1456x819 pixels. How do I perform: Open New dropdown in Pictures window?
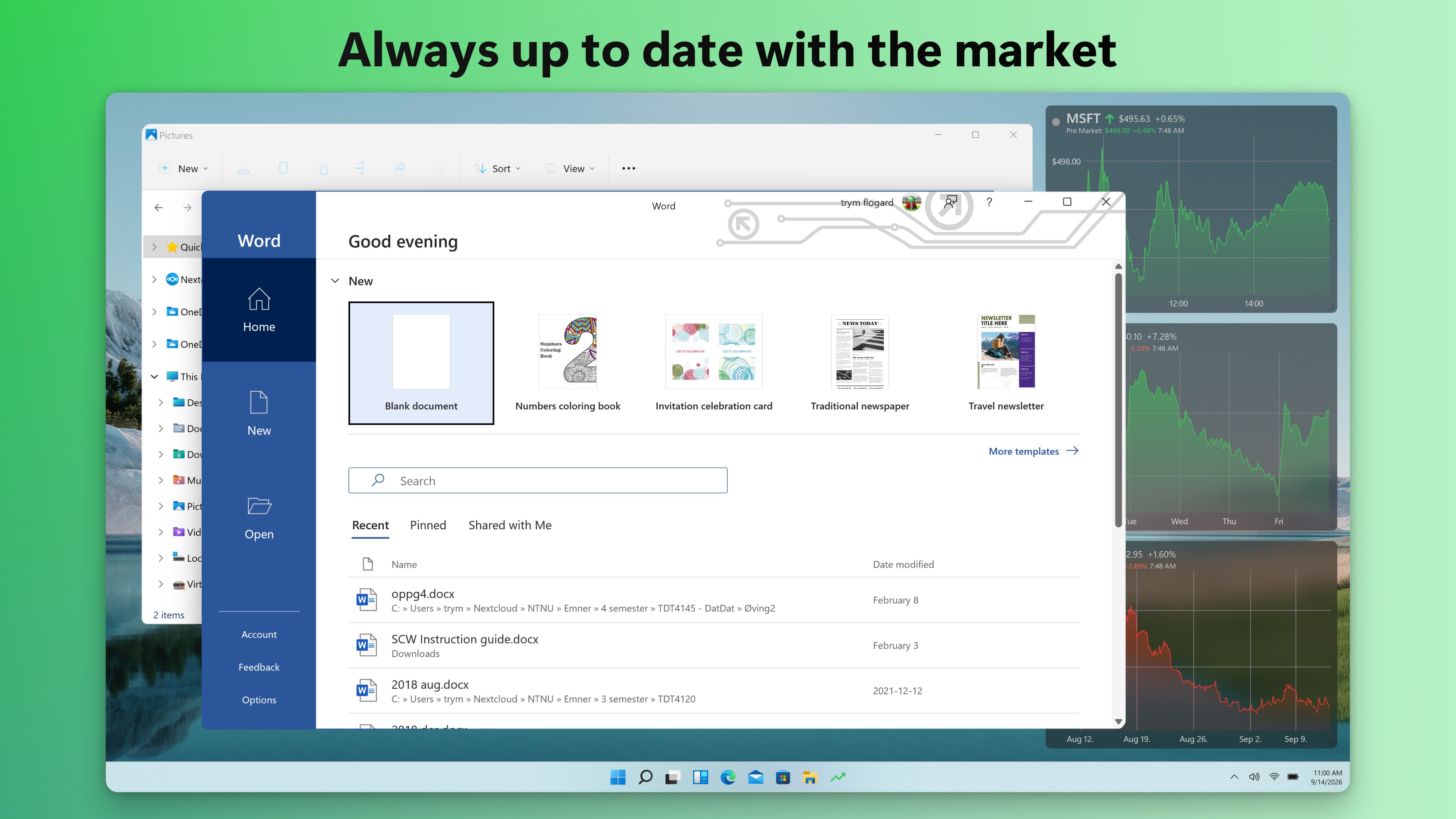[184, 168]
